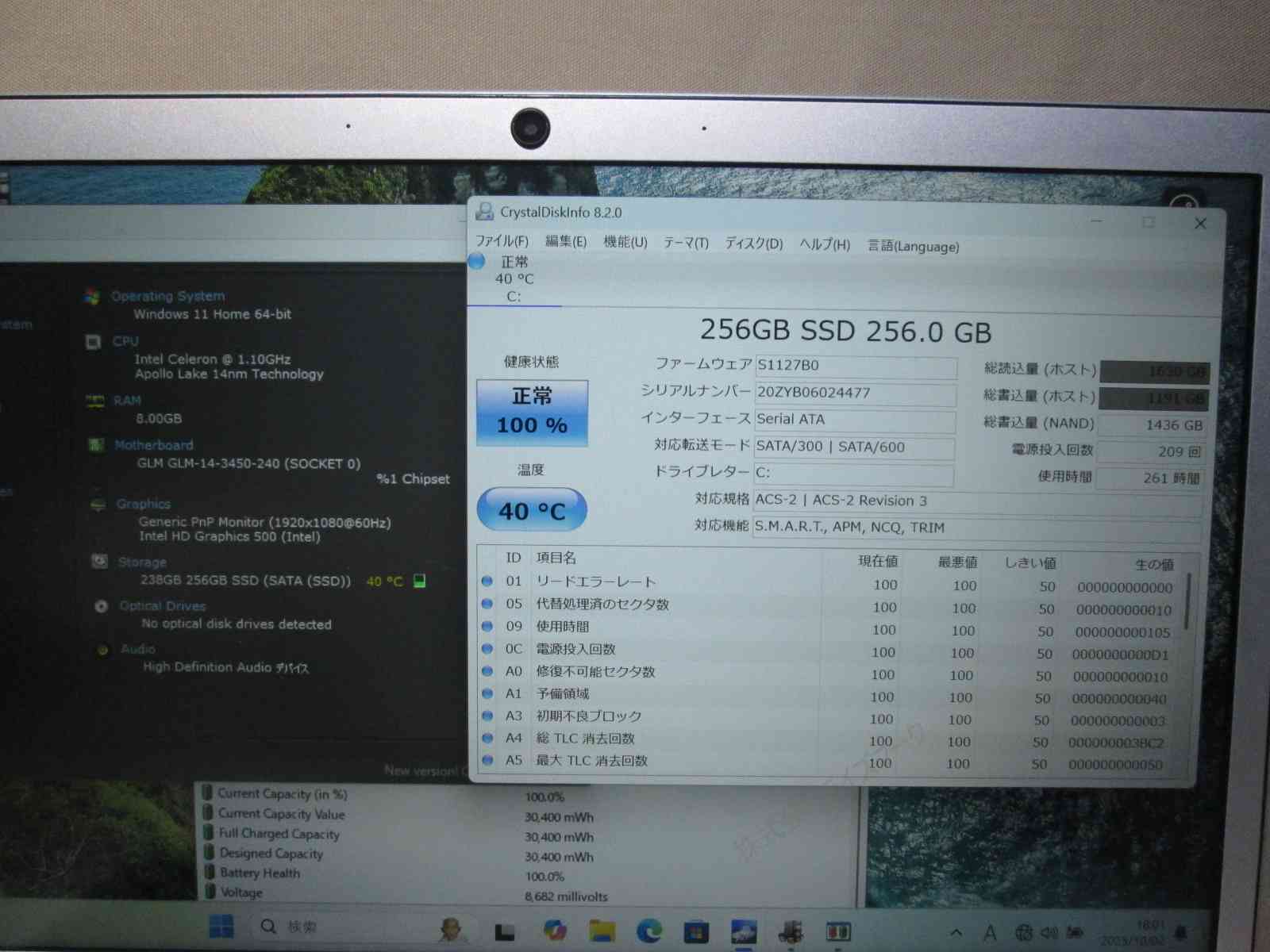Expand the hidden system tray icons chevron
The image size is (1270, 952).
coord(956,932)
